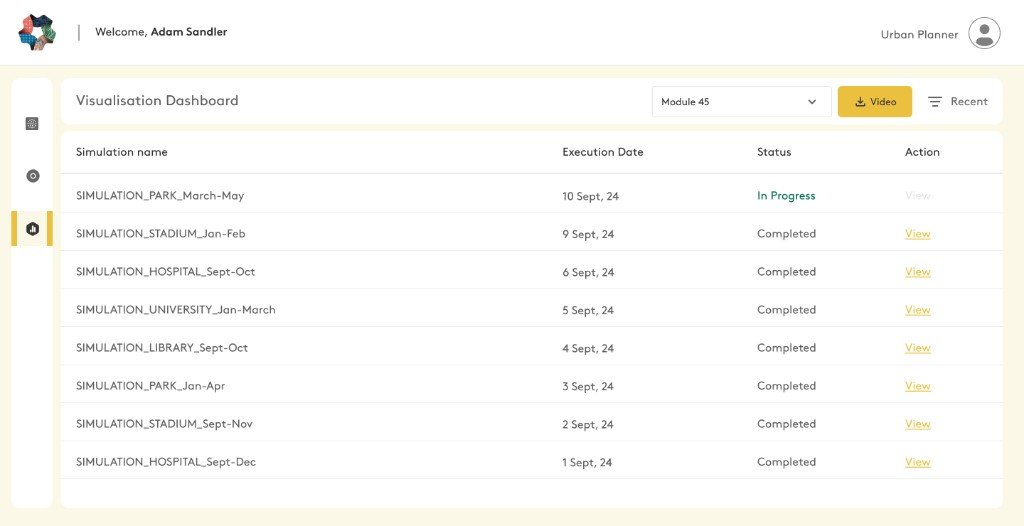Select SIMULATION_HOSPITAL_Sept-Oct name
Screen dimensions: 1024x526
pyautogui.click(x=165, y=271)
